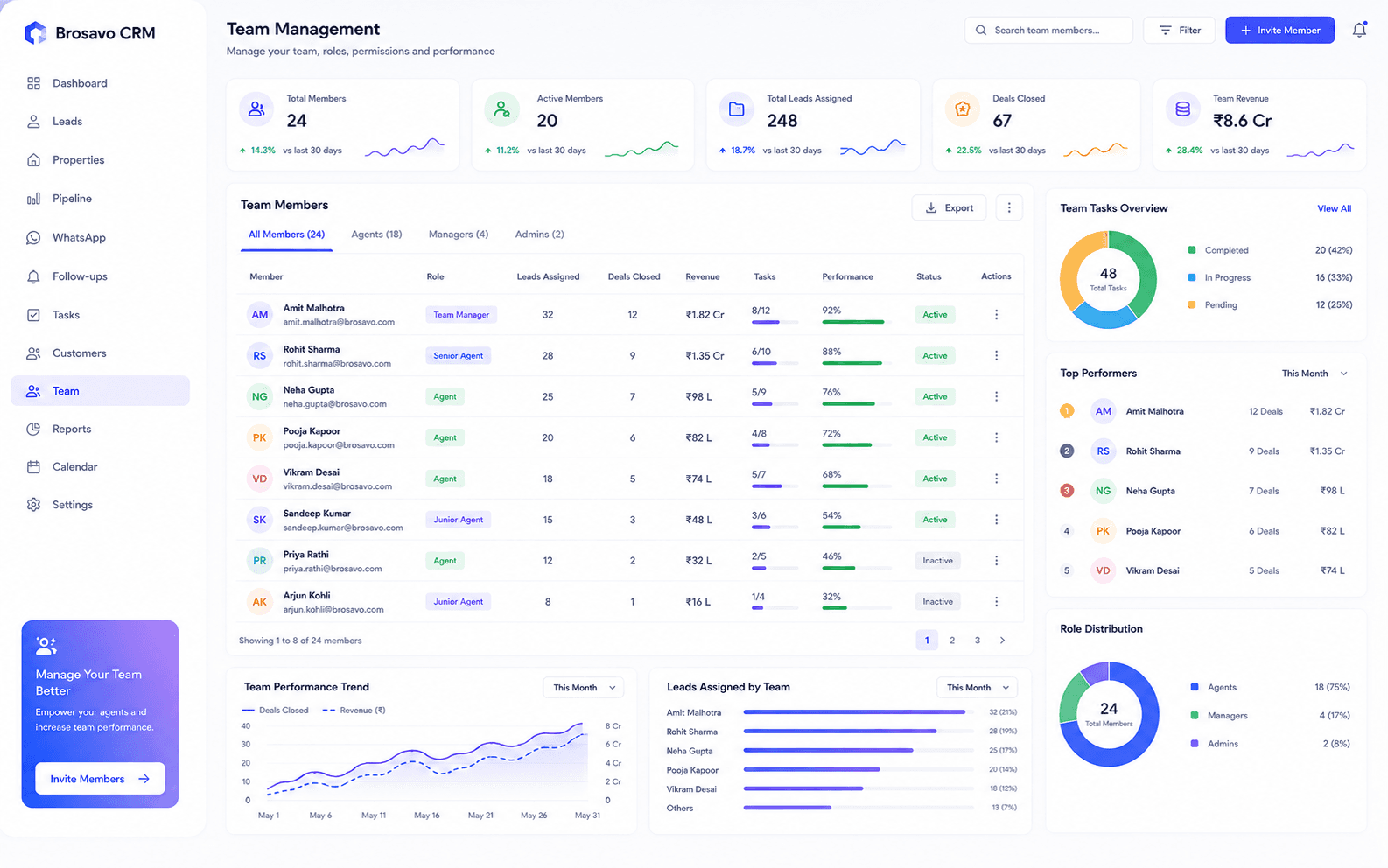Viewport: 1388px width, 868px height.
Task: Click the Total Members card icon
Action: pos(256,109)
